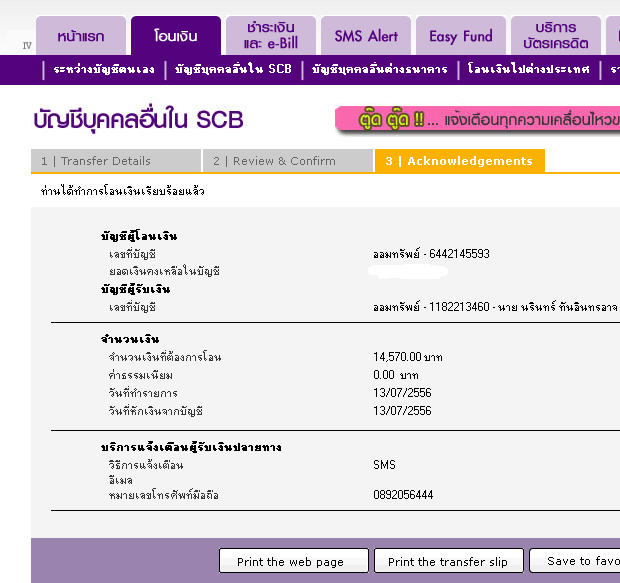Click บัญชีบุคคลอื่นต่างธนาคาร submenu item
620x583 pixels.
click(380, 70)
